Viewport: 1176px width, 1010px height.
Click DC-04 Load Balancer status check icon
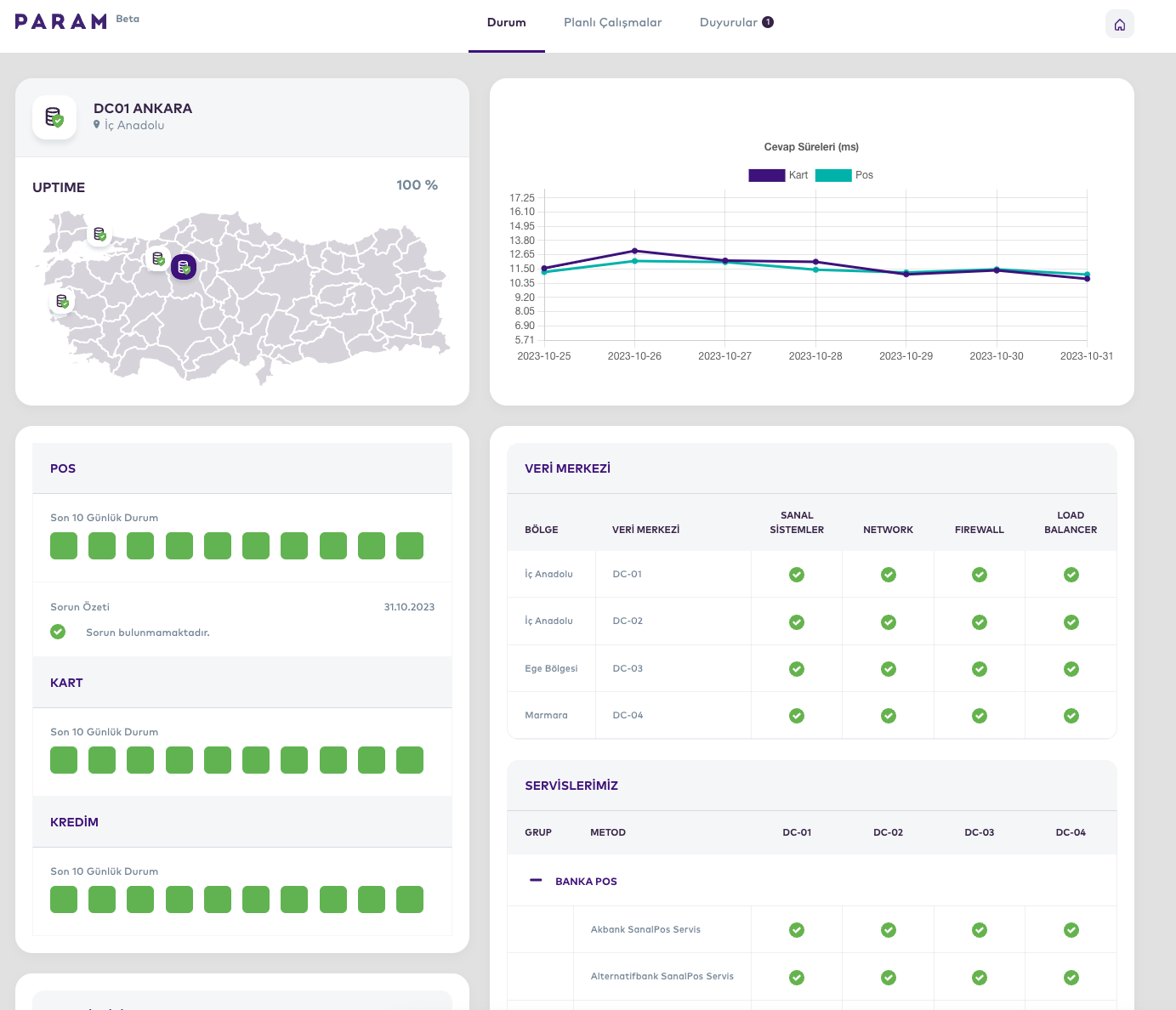tap(1071, 716)
